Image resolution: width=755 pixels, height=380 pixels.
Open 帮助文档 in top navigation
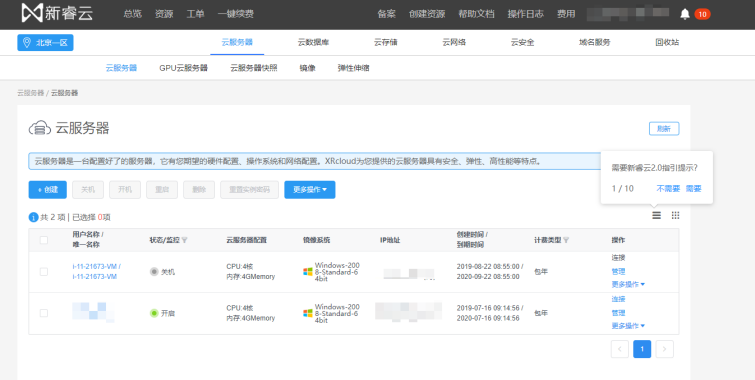[x=476, y=14]
